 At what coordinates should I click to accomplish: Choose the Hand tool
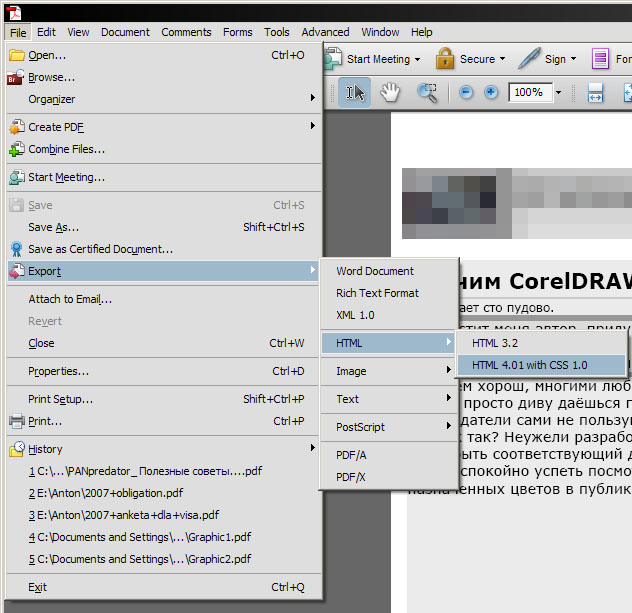click(390, 93)
